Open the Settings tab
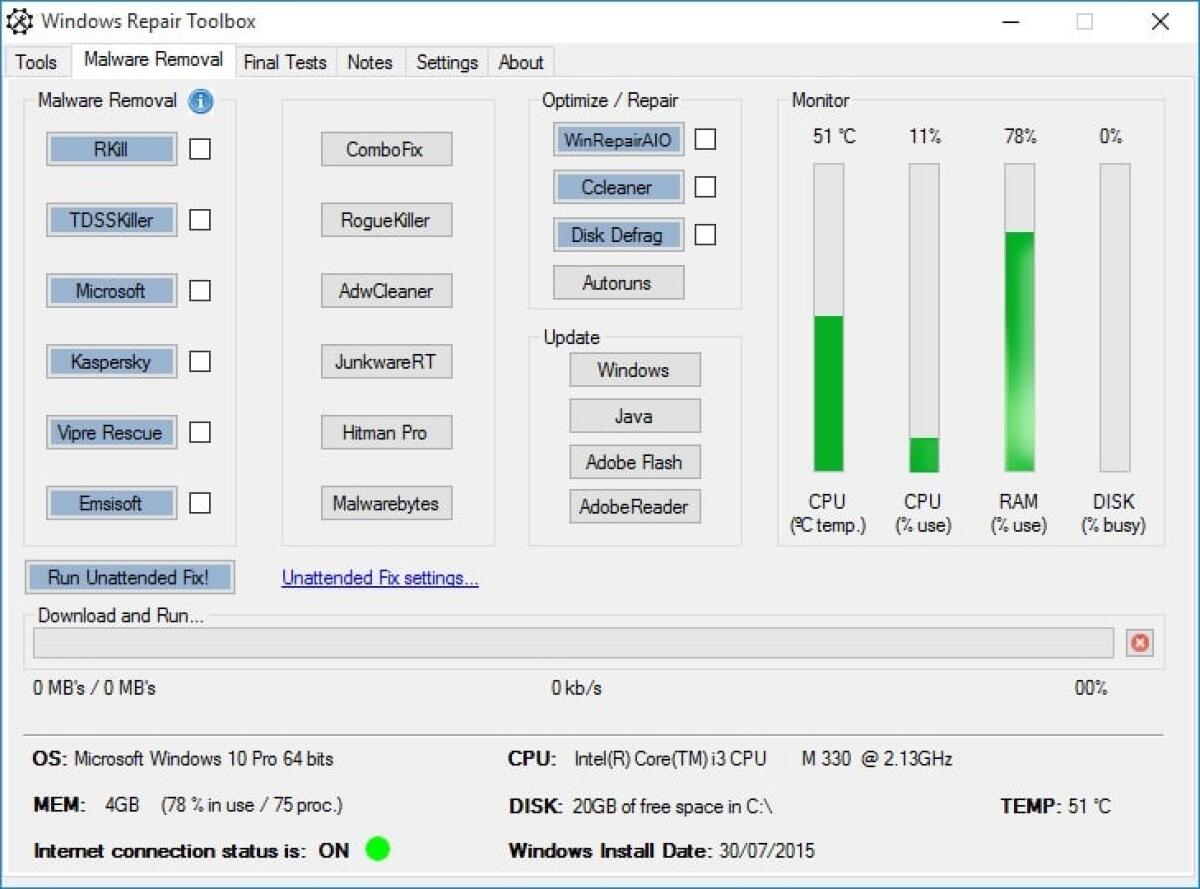 pyautogui.click(x=446, y=62)
